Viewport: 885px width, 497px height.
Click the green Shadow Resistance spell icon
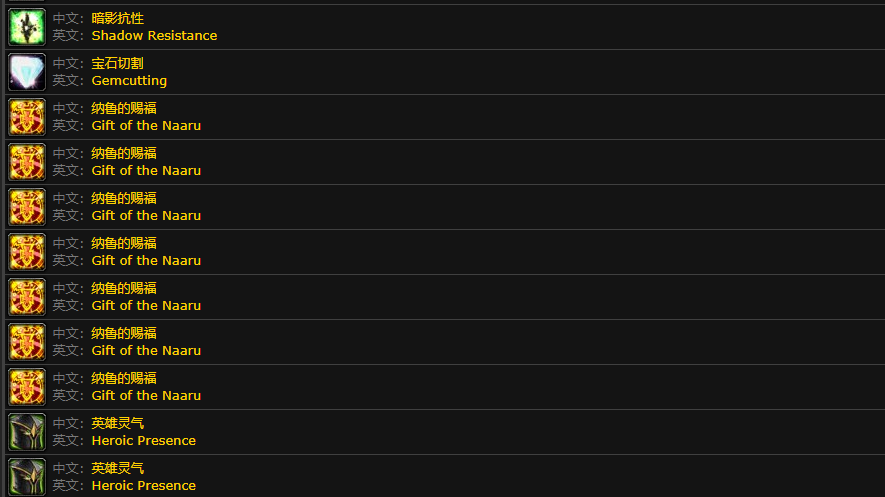[27, 27]
